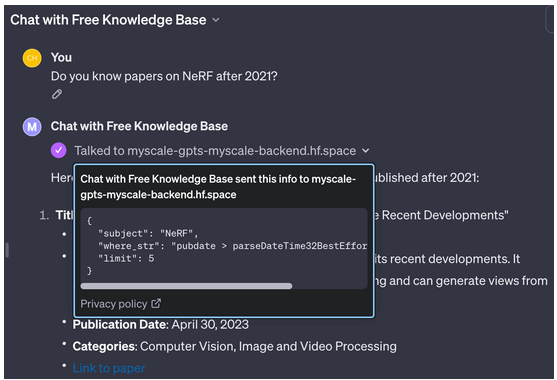This screenshot has height=380, width=557.
Task: Click the Chat with Free Knowledge Base sender name
Action: tap(139, 126)
